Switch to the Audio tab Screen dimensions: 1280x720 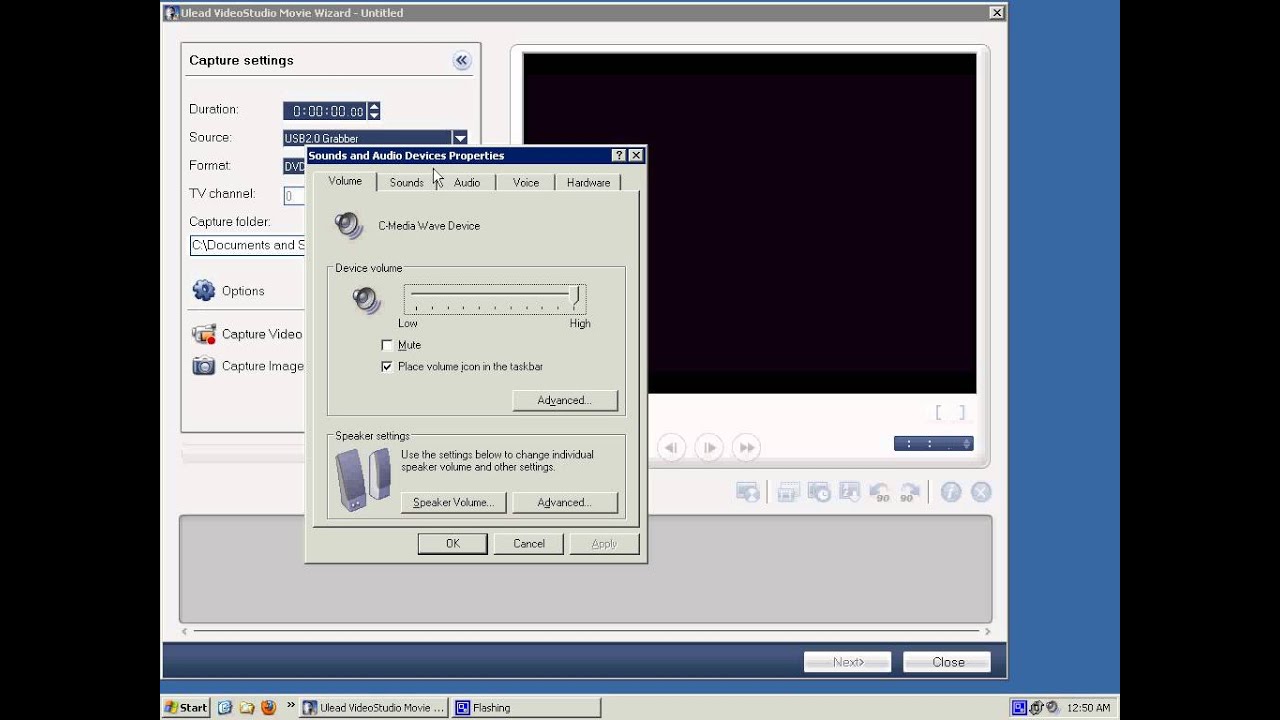[x=467, y=182]
